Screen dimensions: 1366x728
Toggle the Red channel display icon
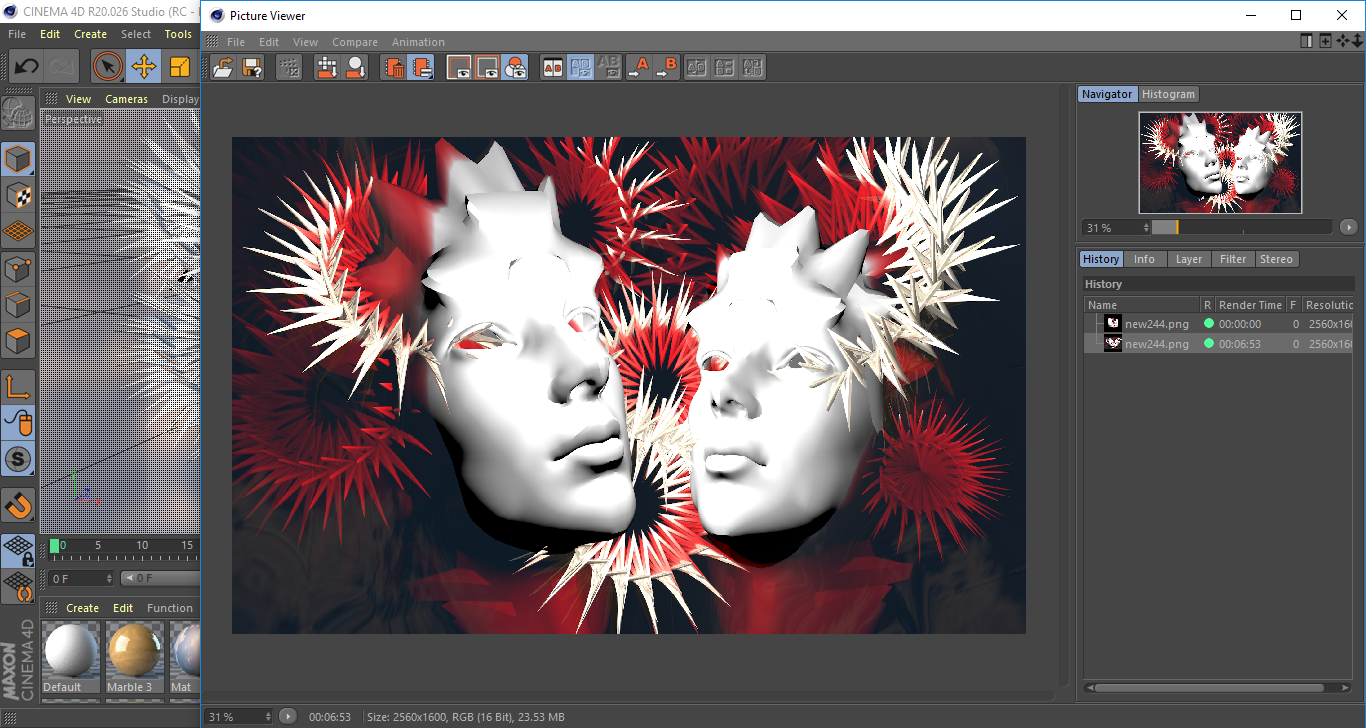pos(459,67)
